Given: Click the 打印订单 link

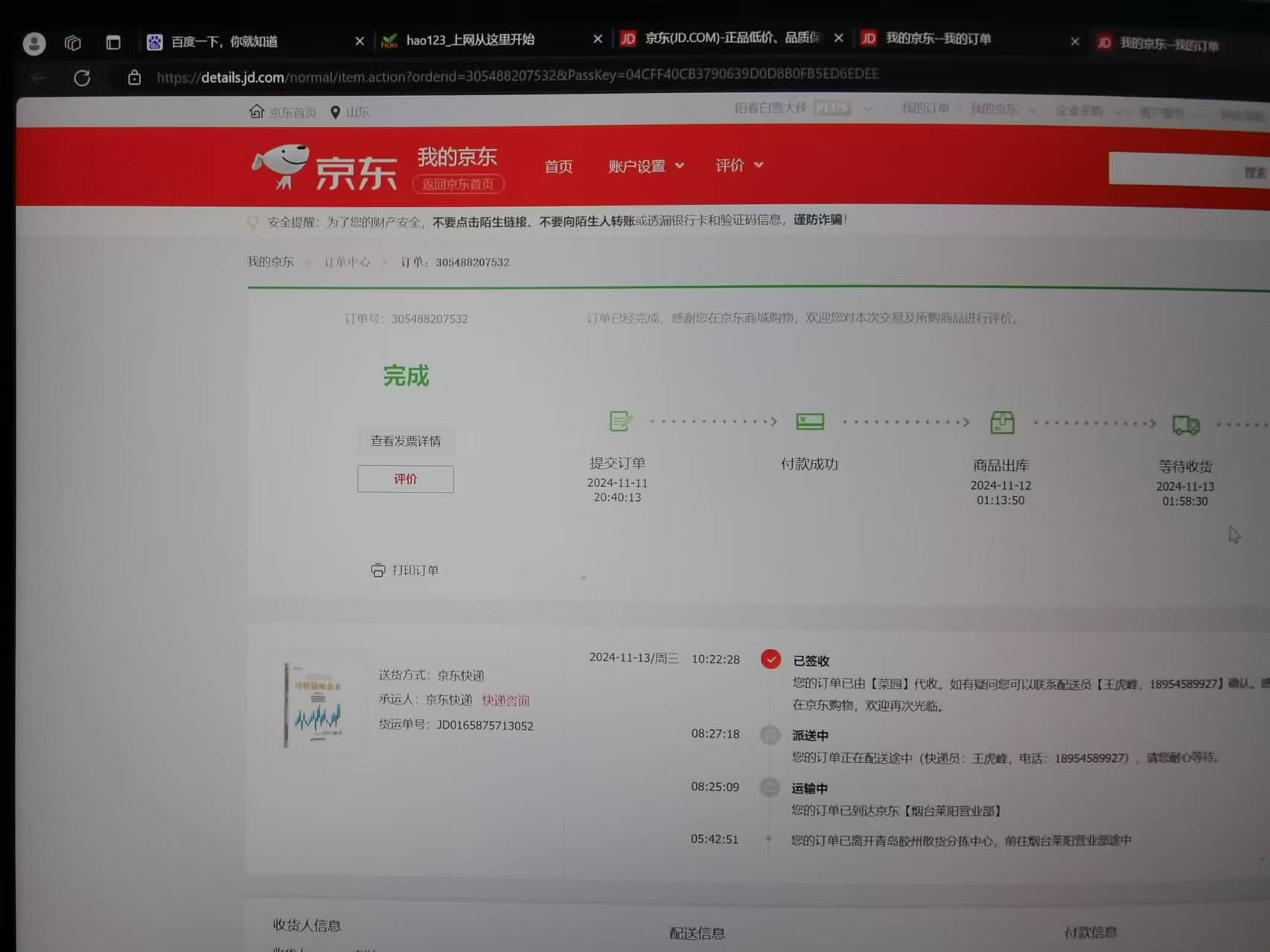Looking at the screenshot, I should (x=415, y=570).
